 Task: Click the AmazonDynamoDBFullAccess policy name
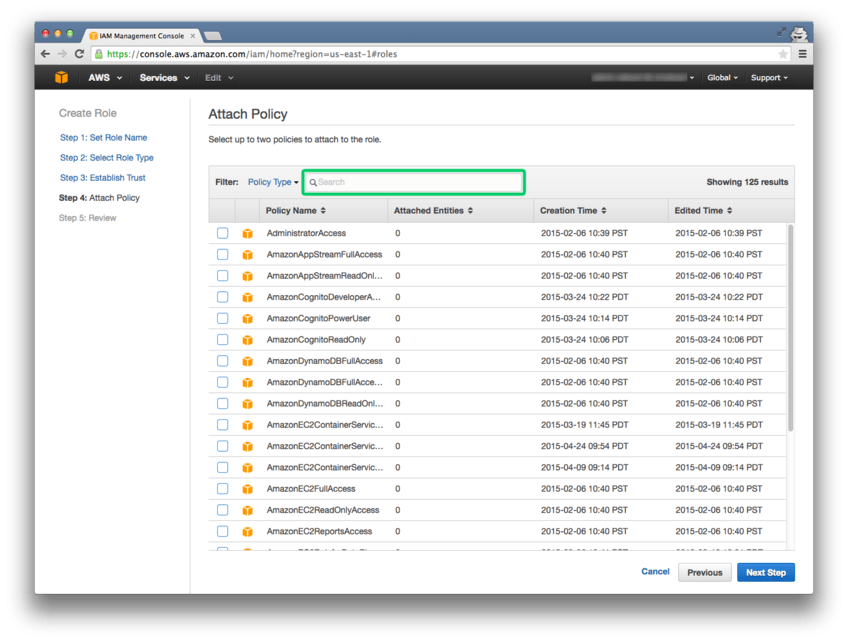(324, 361)
